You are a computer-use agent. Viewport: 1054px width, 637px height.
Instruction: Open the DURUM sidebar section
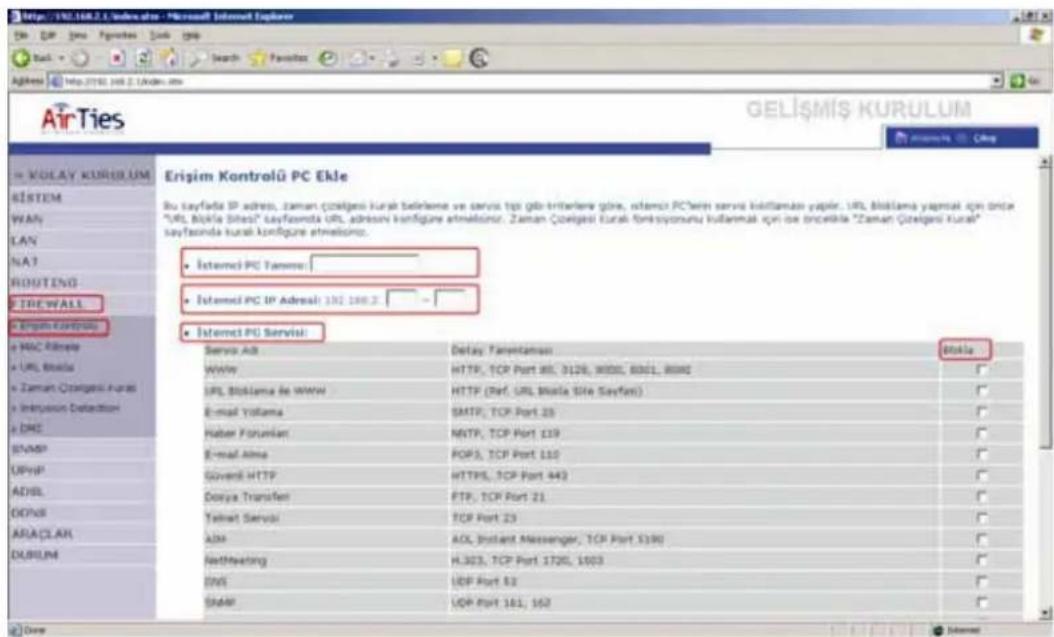35,555
